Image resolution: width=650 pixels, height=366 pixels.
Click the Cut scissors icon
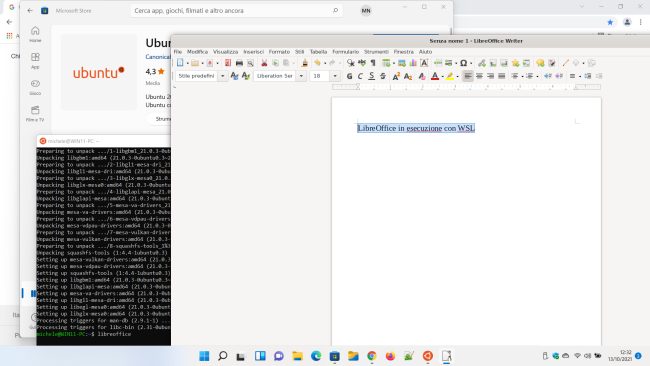pos(264,63)
